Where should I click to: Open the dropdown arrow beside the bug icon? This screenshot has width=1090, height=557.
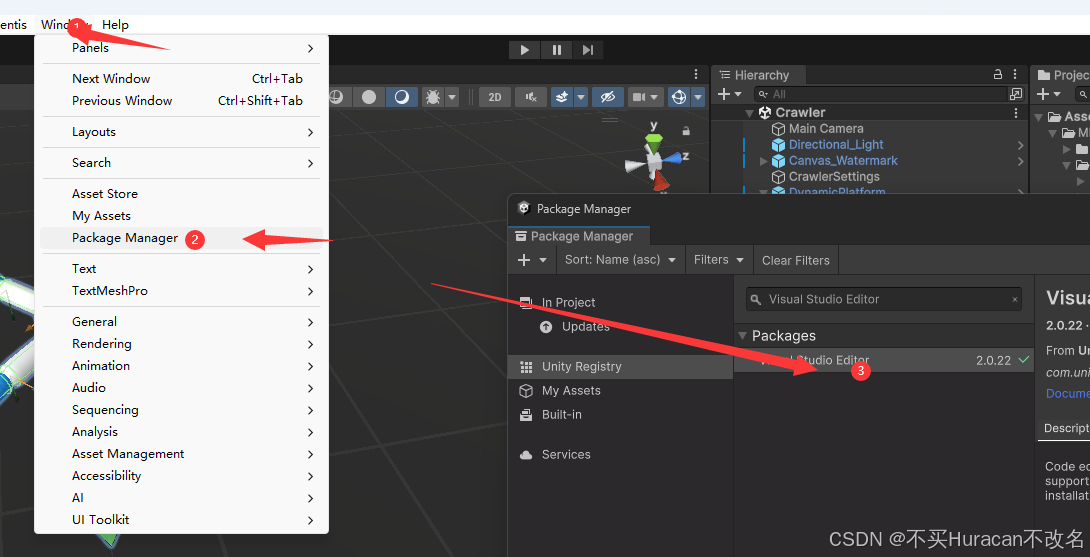coord(452,97)
